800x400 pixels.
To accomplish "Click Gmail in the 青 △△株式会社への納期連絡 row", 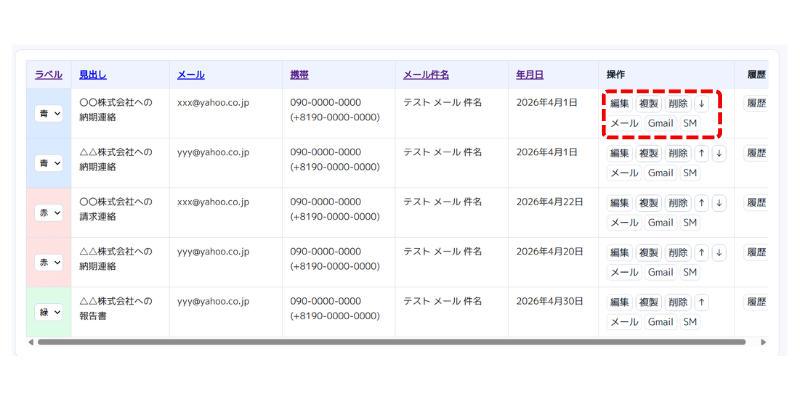I will point(661,173).
